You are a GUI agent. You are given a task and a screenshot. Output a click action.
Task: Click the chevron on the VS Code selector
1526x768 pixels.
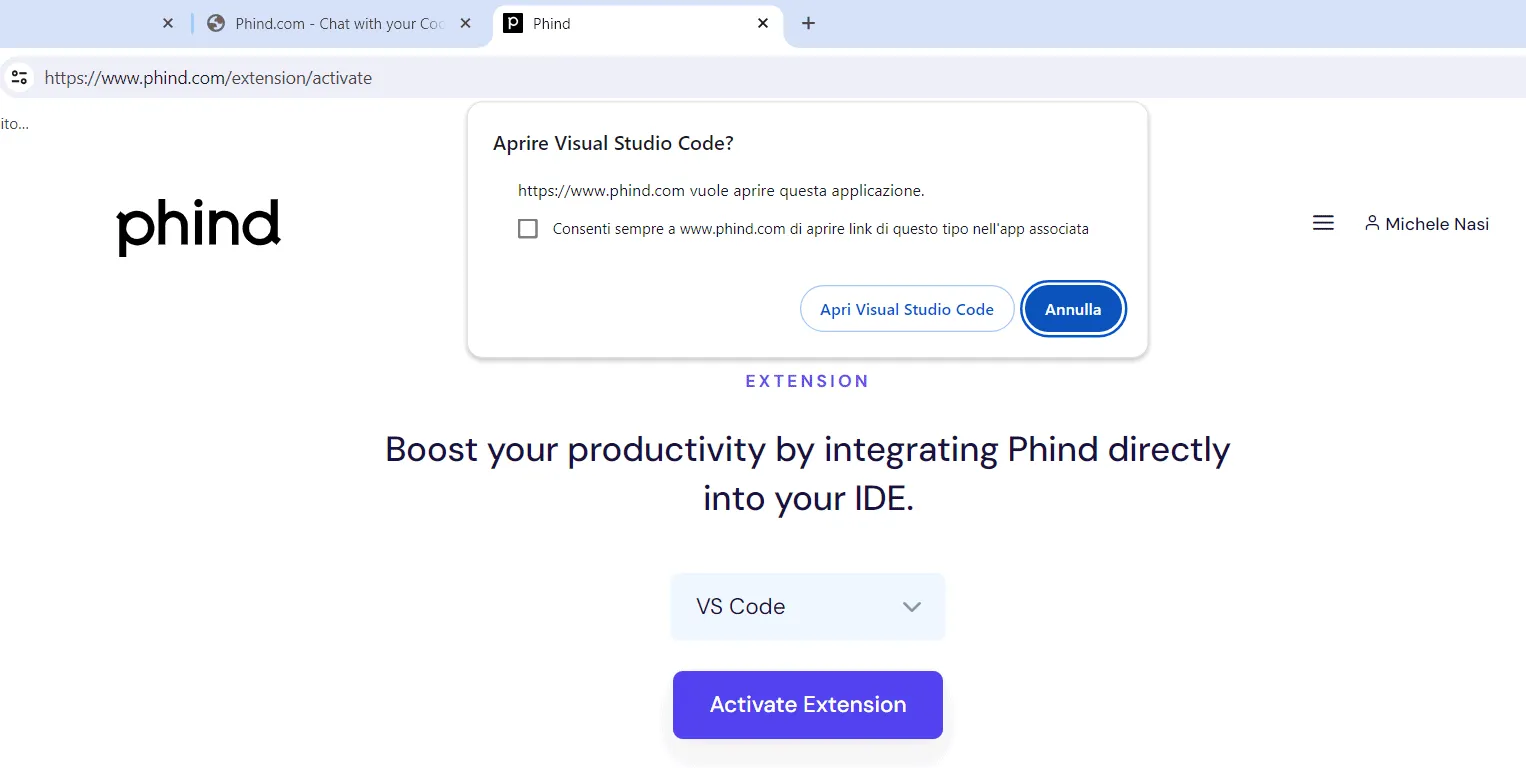[911, 606]
